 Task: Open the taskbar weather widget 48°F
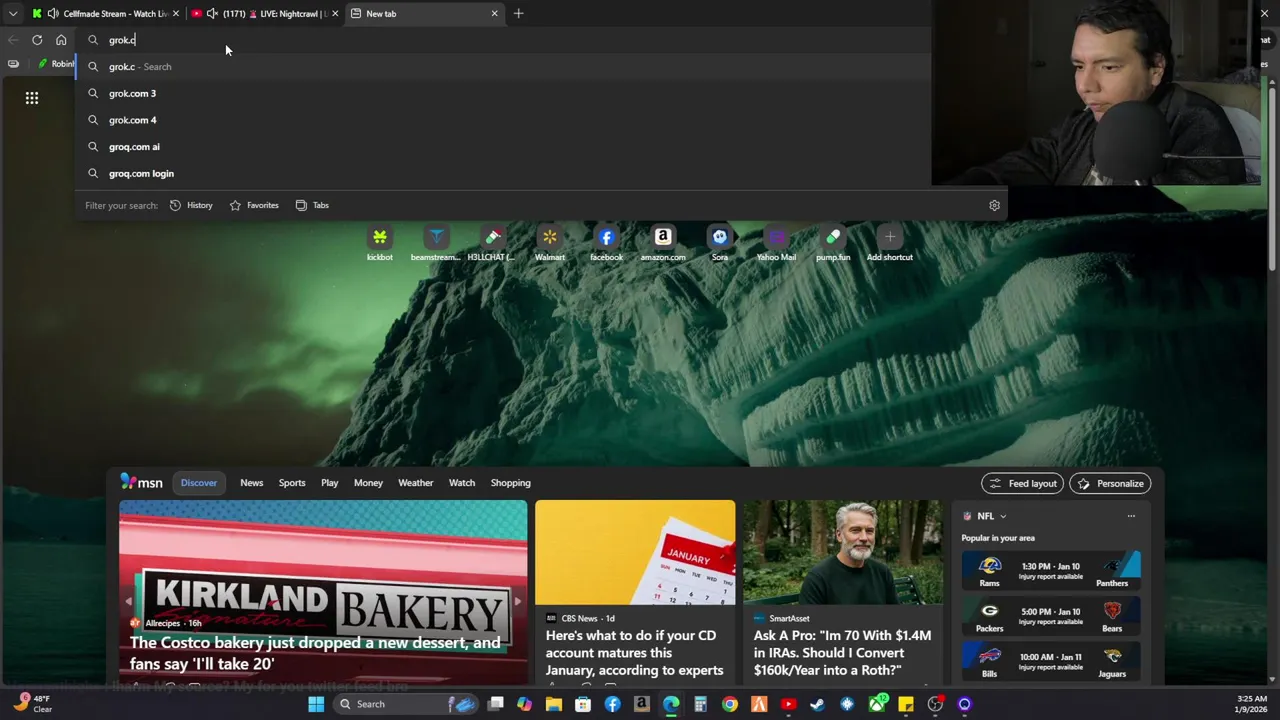[32, 704]
